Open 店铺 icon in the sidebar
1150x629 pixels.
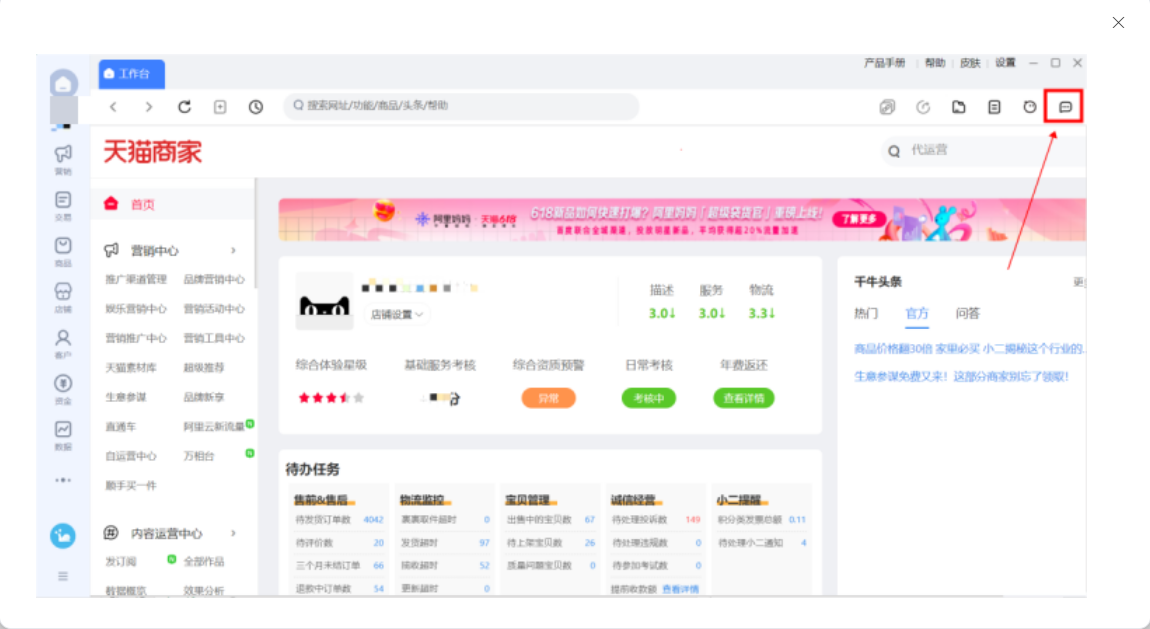coord(63,297)
